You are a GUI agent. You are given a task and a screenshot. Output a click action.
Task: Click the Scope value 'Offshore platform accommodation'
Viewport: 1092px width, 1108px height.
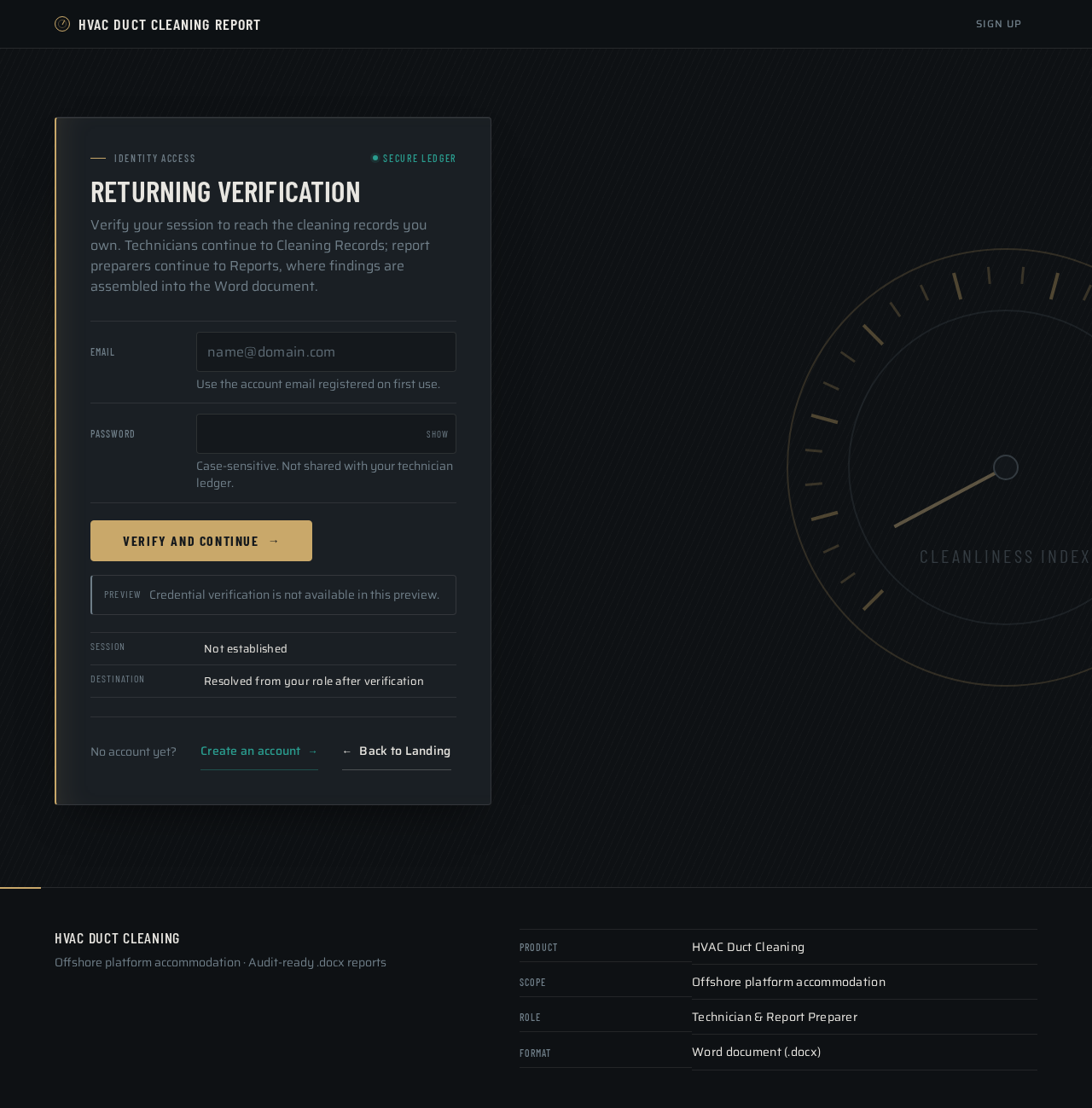(x=788, y=982)
